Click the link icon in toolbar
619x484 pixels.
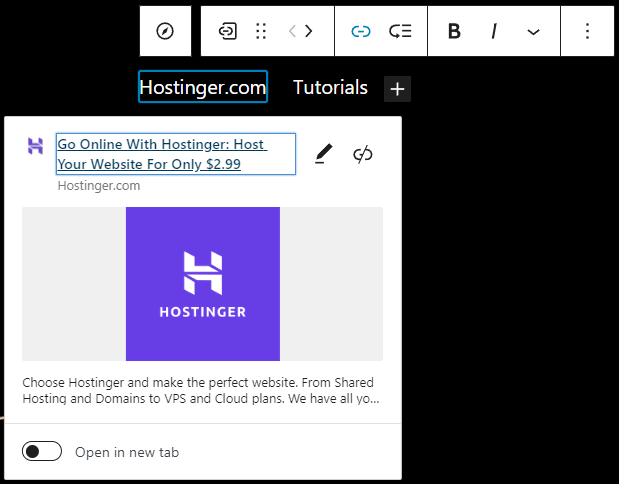tap(361, 31)
